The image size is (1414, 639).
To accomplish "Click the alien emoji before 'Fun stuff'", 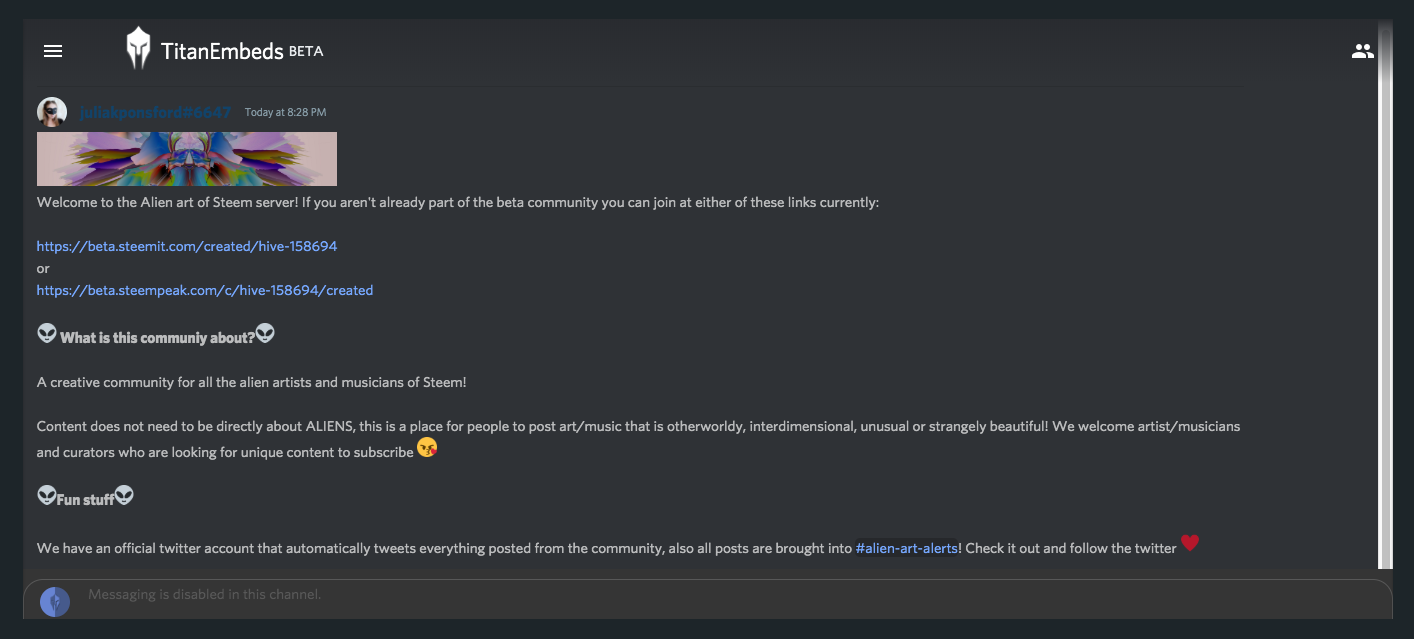I will [x=47, y=495].
